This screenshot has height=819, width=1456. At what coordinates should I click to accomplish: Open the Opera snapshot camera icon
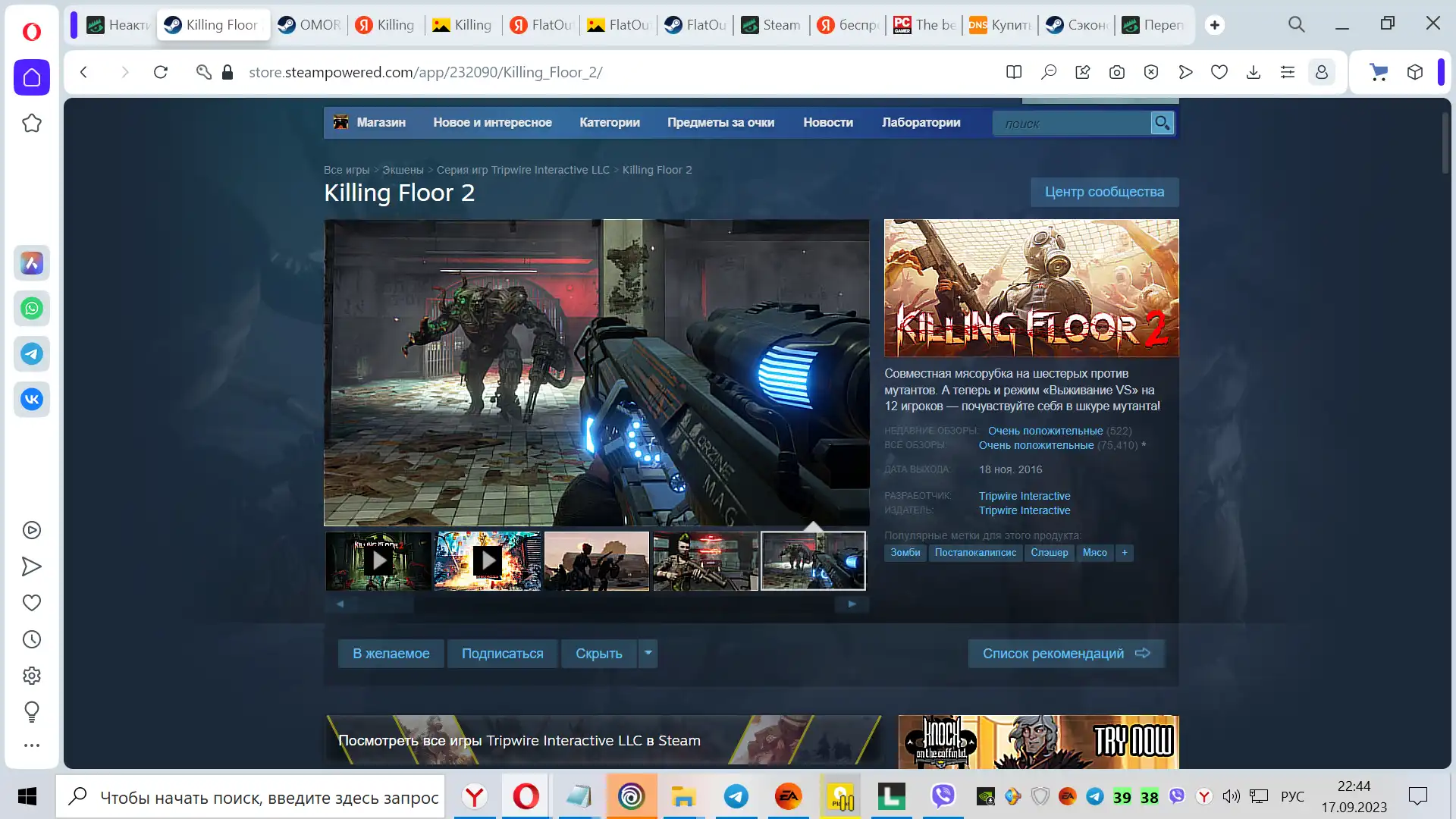pos(1116,72)
